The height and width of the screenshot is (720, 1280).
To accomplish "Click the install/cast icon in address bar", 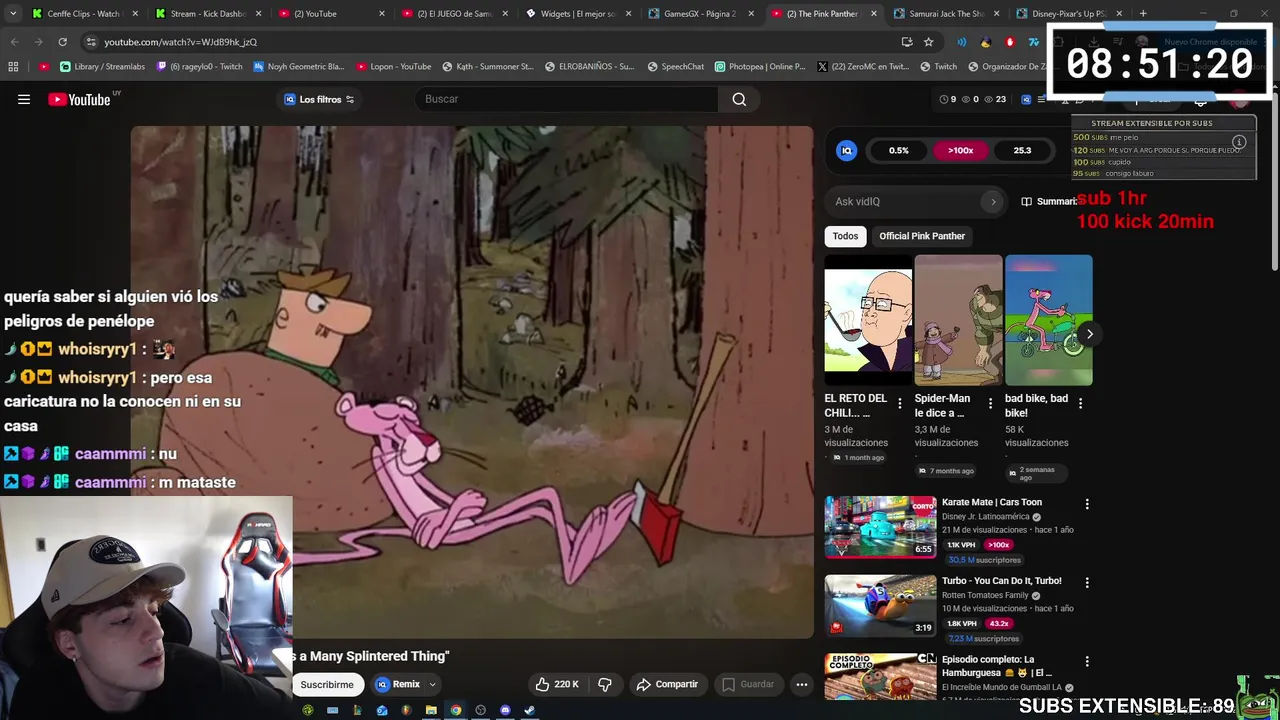I will pos(907,42).
